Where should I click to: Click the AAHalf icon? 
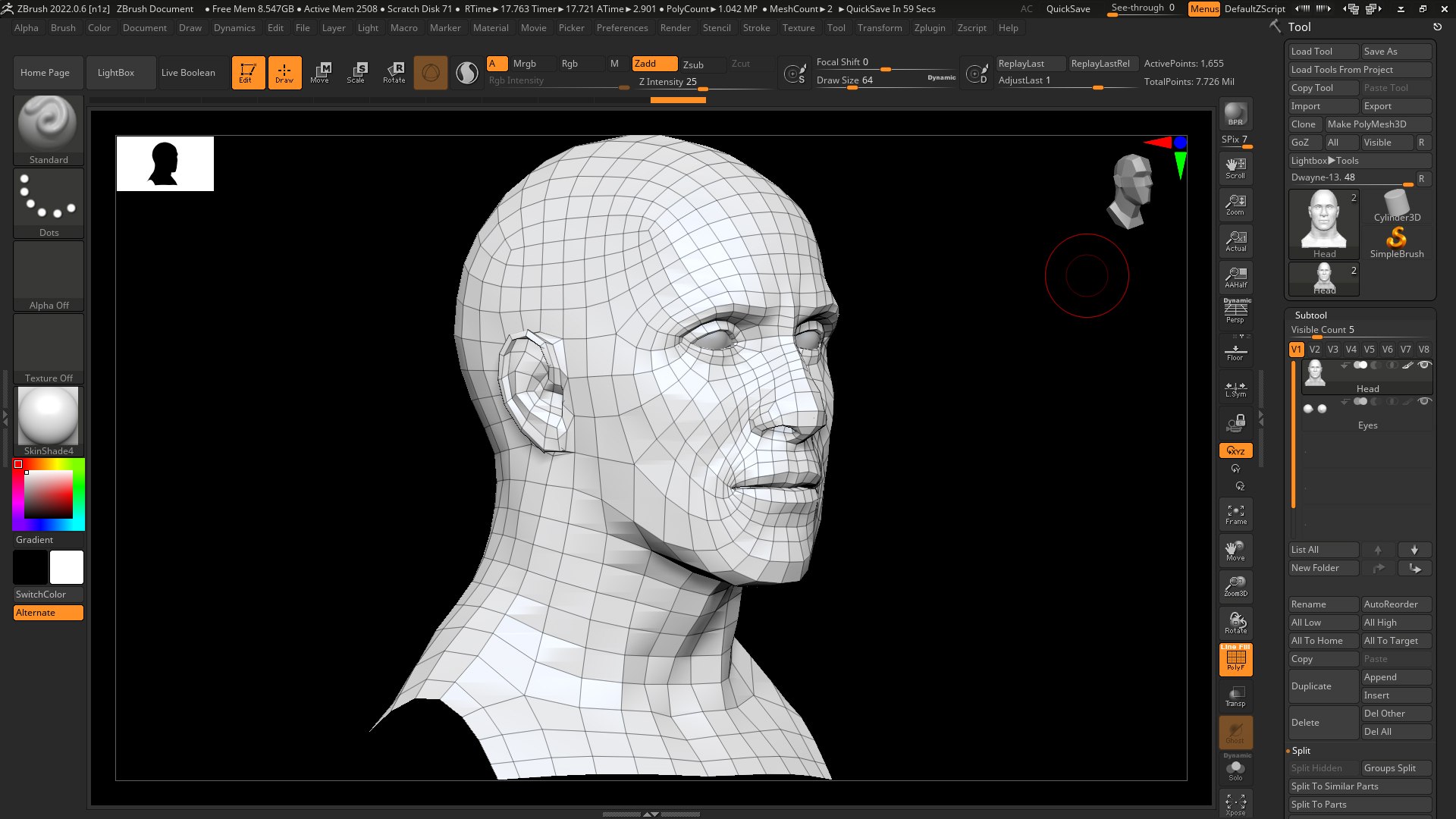1235,278
